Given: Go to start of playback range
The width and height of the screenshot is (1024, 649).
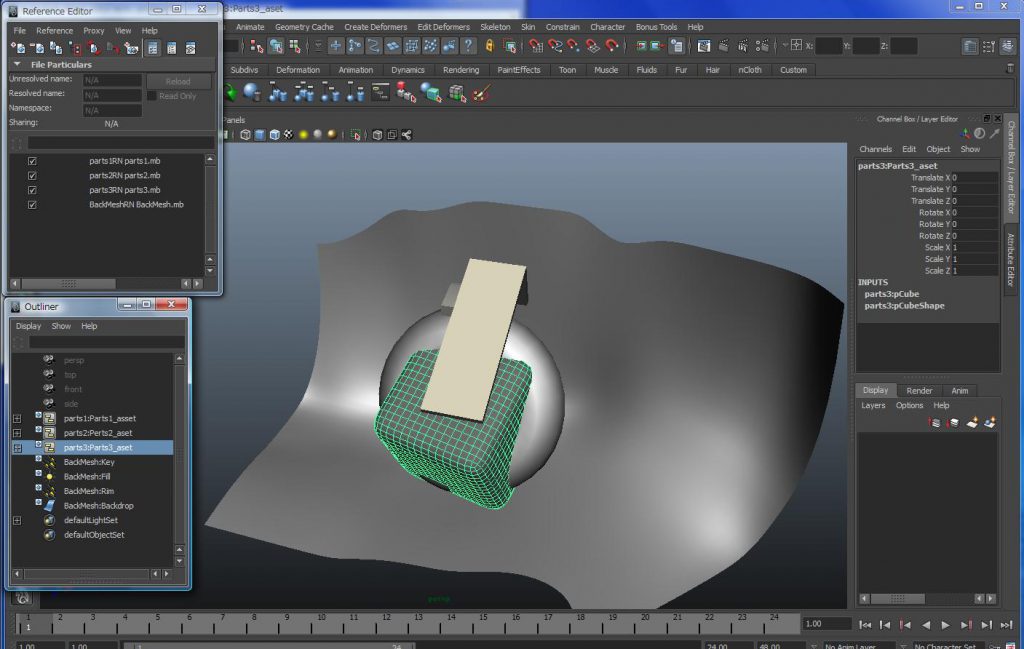Looking at the screenshot, I should point(865,625).
